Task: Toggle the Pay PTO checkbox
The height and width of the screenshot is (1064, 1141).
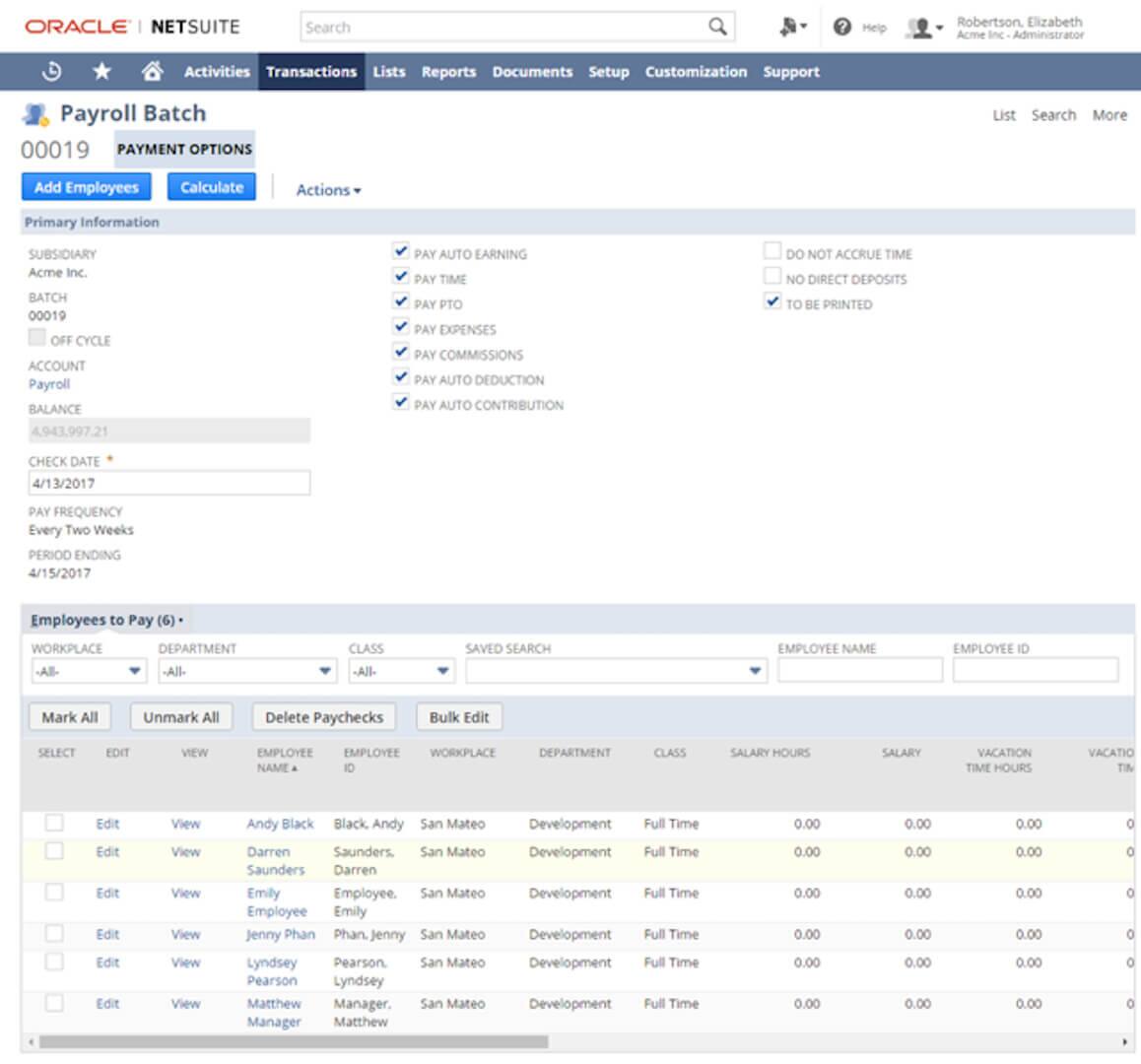Action: pos(400,302)
